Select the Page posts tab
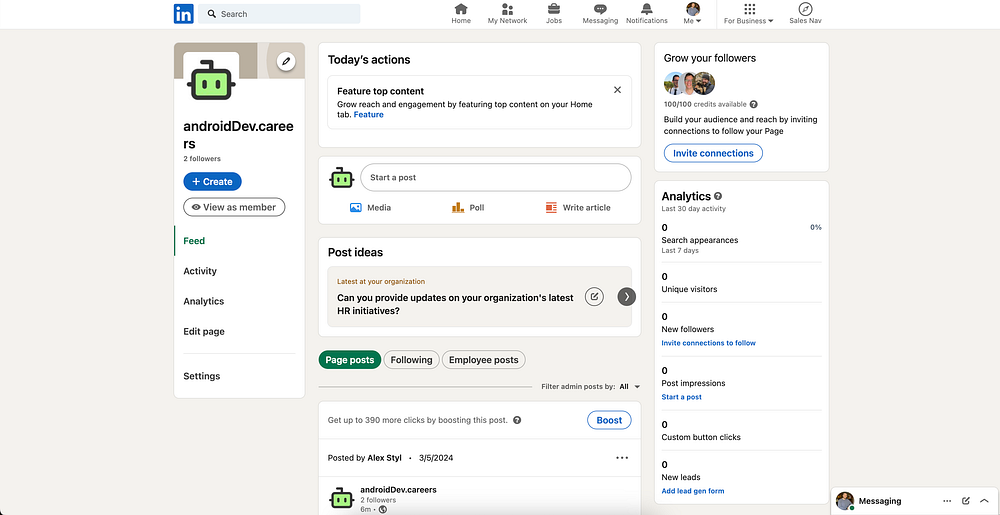Image resolution: width=1000 pixels, height=515 pixels. tap(349, 359)
